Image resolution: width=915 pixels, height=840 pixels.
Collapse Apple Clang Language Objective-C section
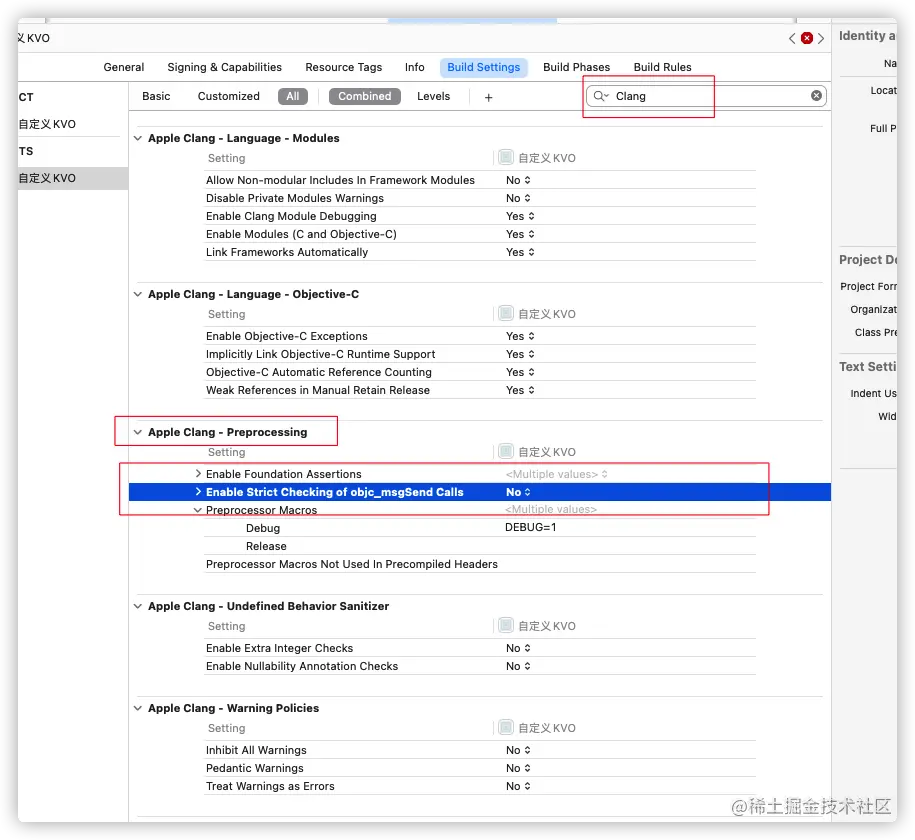[138, 294]
